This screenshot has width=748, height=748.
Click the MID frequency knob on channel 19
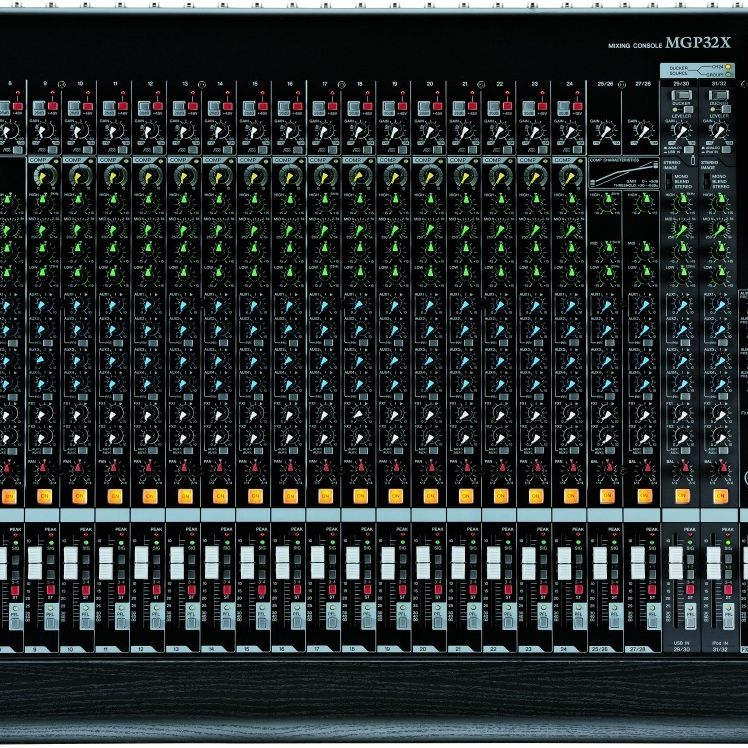(395, 230)
